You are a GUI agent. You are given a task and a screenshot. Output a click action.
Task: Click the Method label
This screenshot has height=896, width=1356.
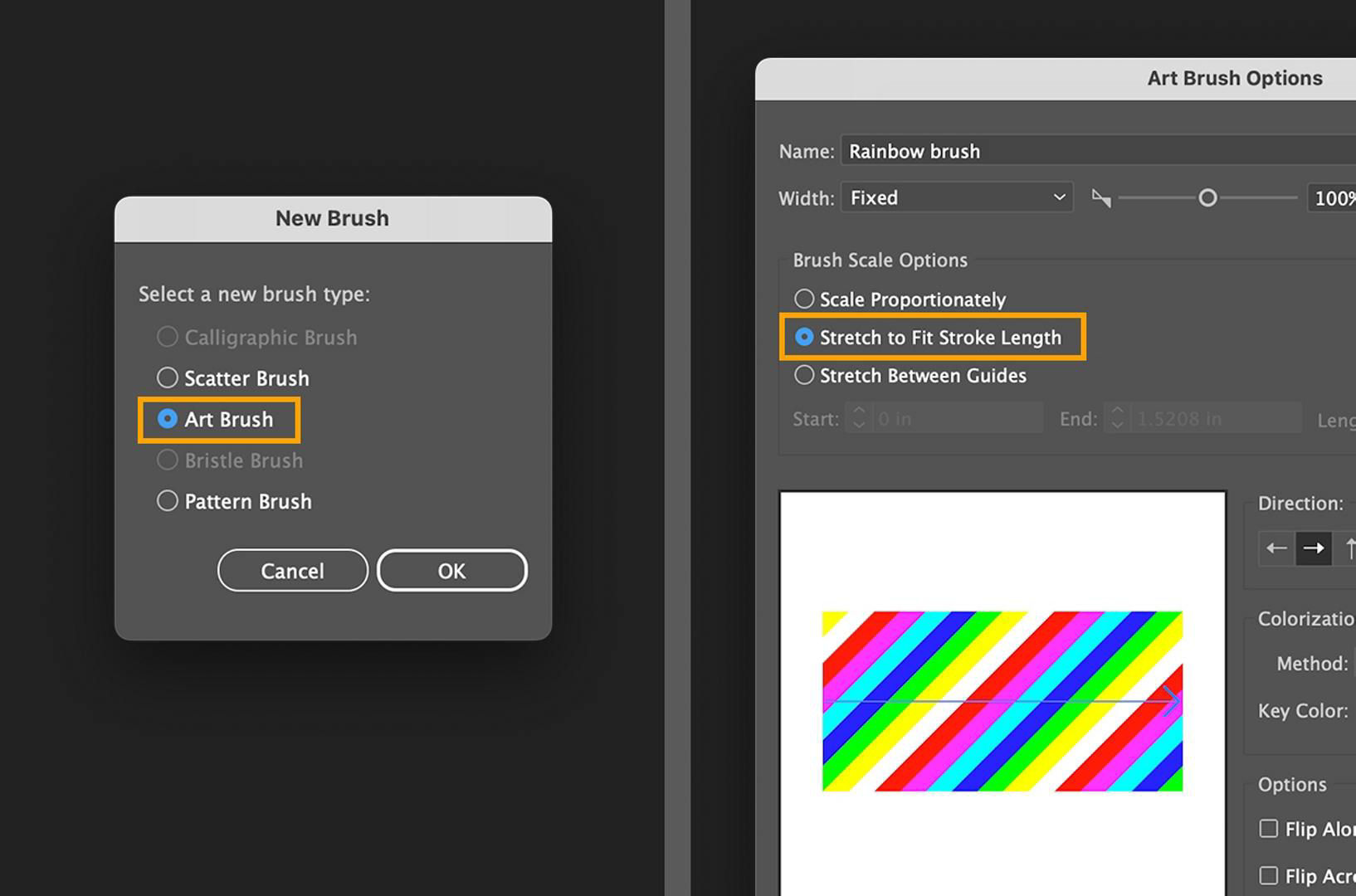tap(1312, 664)
